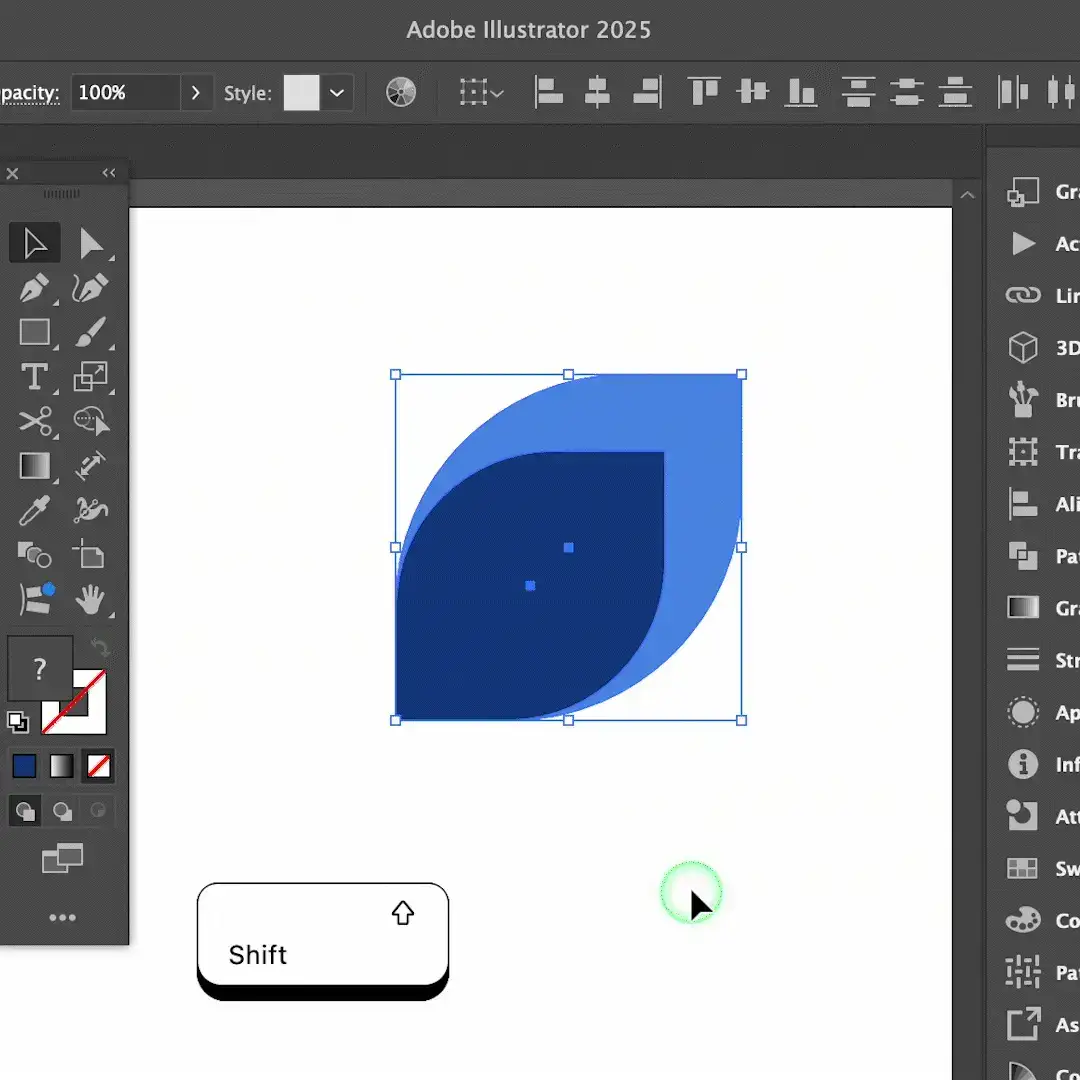Activate the Hand tool
The width and height of the screenshot is (1080, 1080).
[x=91, y=599]
